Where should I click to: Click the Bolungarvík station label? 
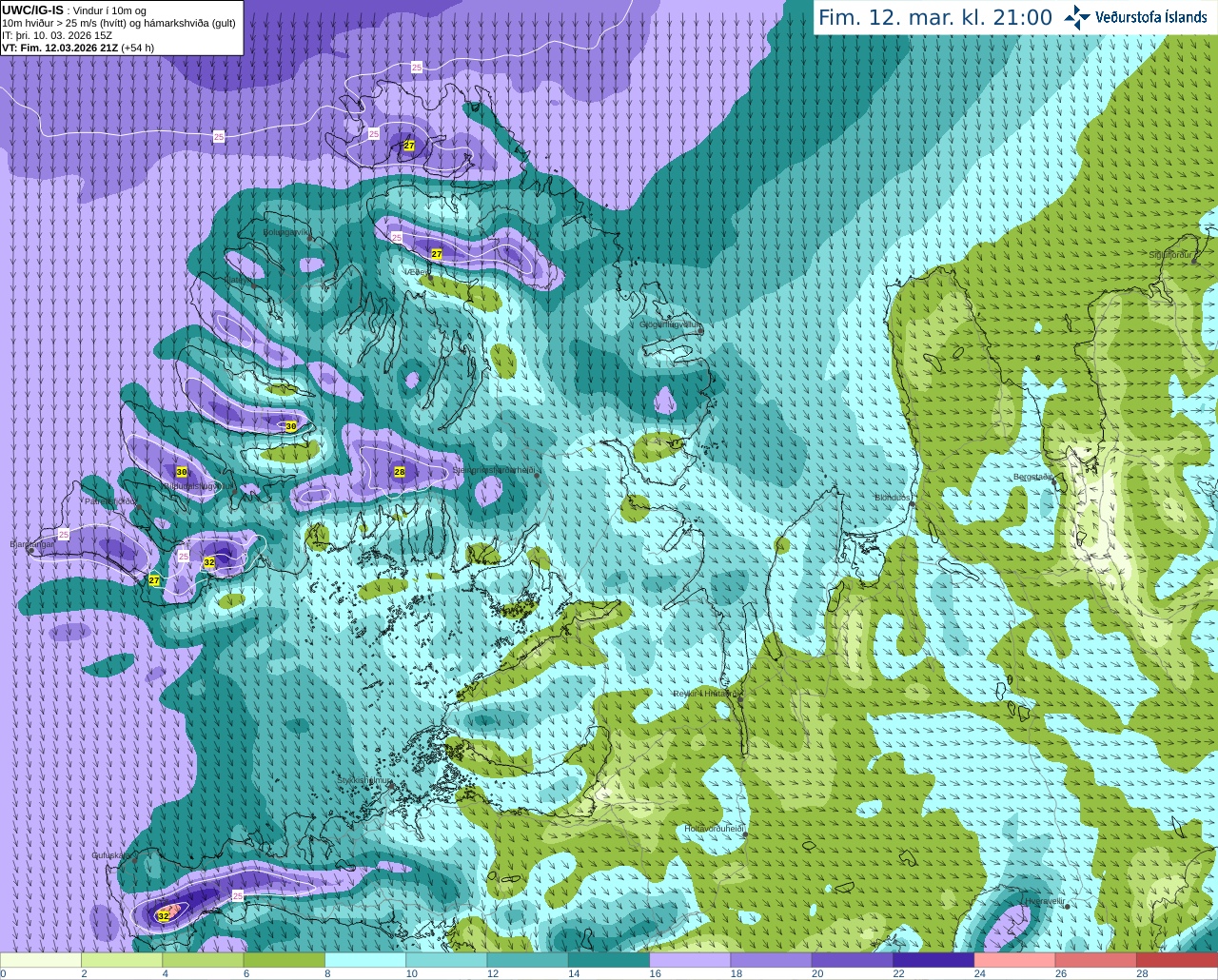[286, 231]
